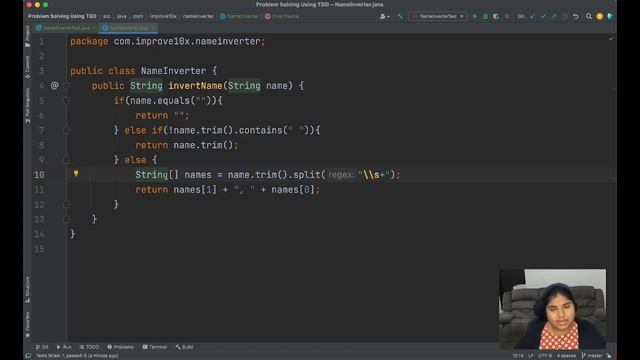Image resolution: width=640 pixels, height=360 pixels.
Task: Open the Run tool window tab
Action: 64,347
